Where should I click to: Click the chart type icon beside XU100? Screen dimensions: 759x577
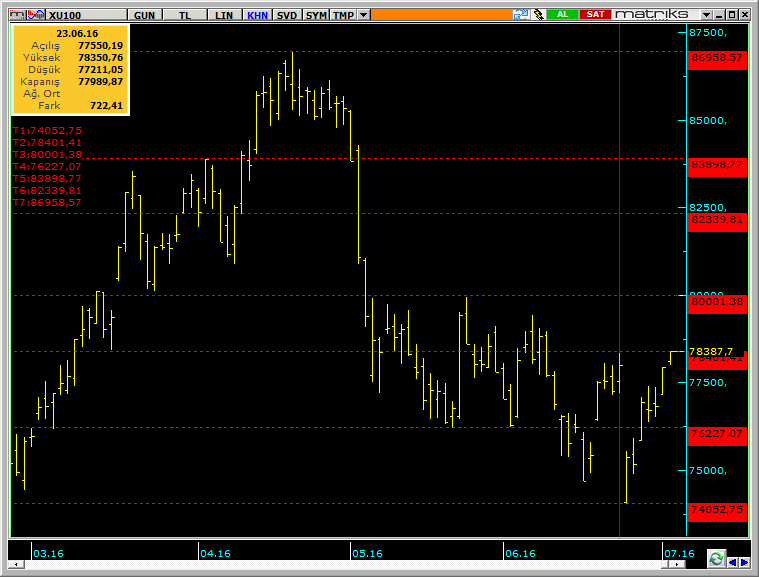[36, 15]
